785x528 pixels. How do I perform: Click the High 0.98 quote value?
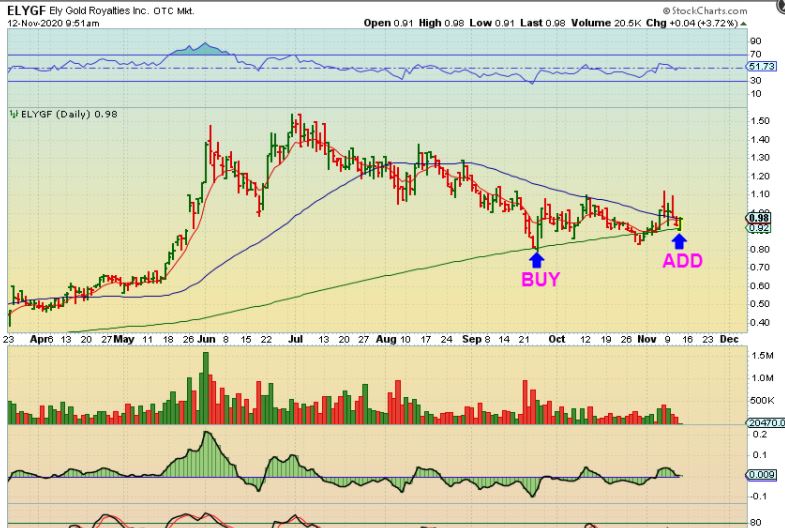pyautogui.click(x=442, y=23)
